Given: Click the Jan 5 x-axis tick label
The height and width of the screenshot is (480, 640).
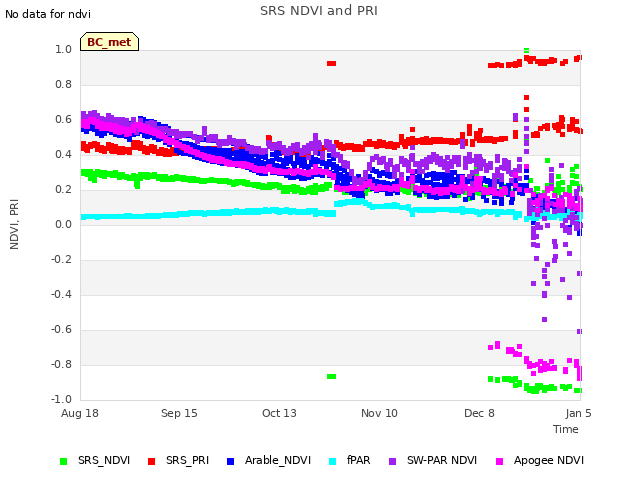Looking at the screenshot, I should pos(578,413).
